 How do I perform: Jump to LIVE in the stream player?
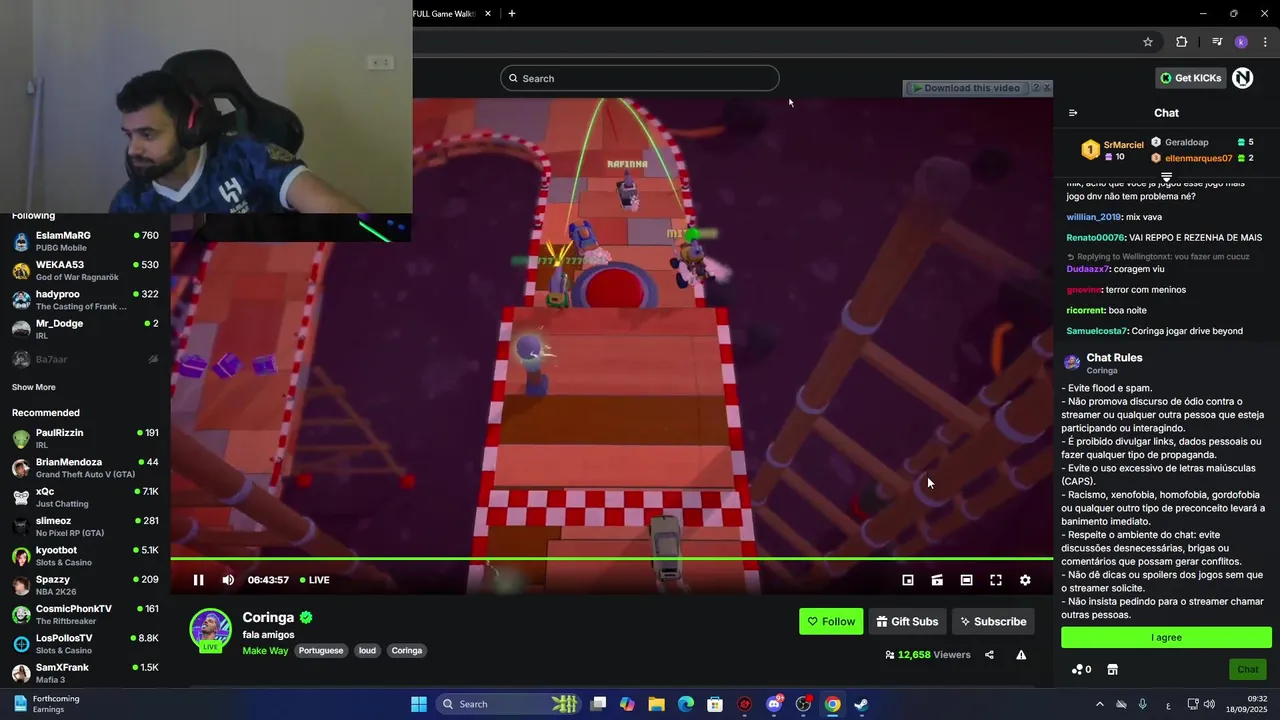[315, 580]
